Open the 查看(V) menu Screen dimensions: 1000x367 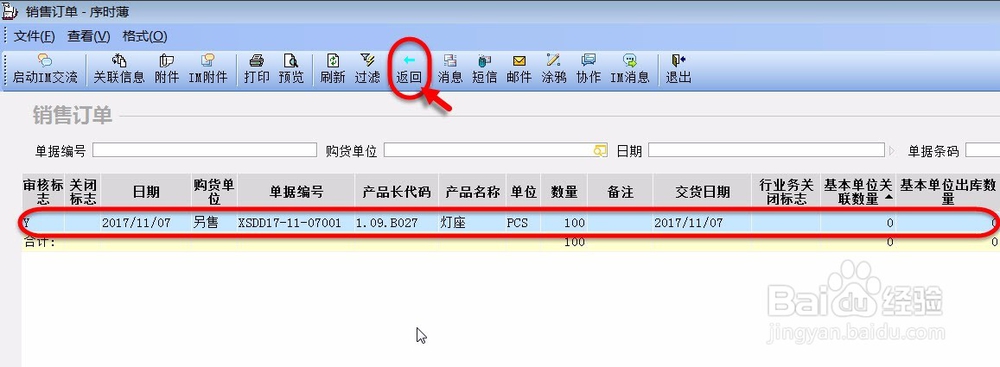(89, 36)
